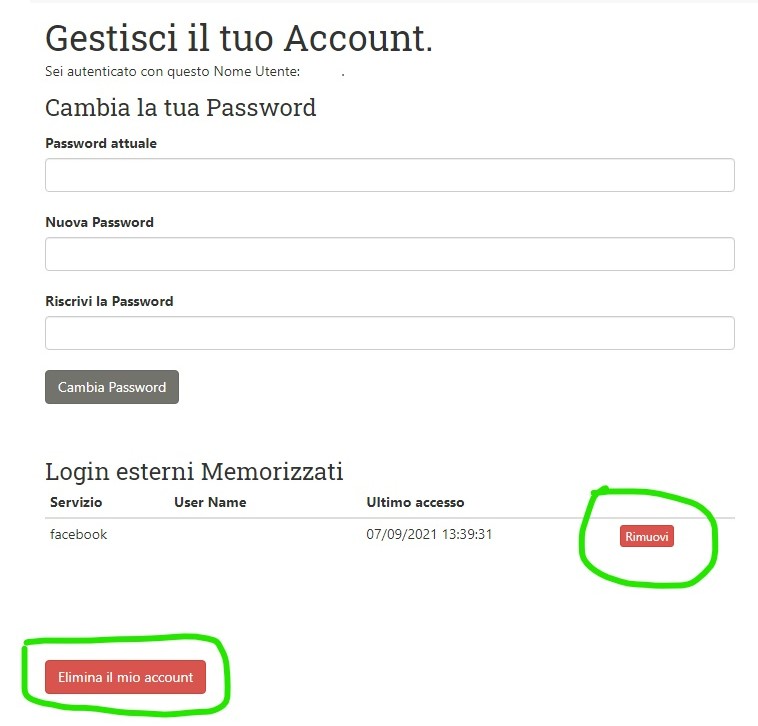Select the Ultimo accesso column header

coord(415,502)
